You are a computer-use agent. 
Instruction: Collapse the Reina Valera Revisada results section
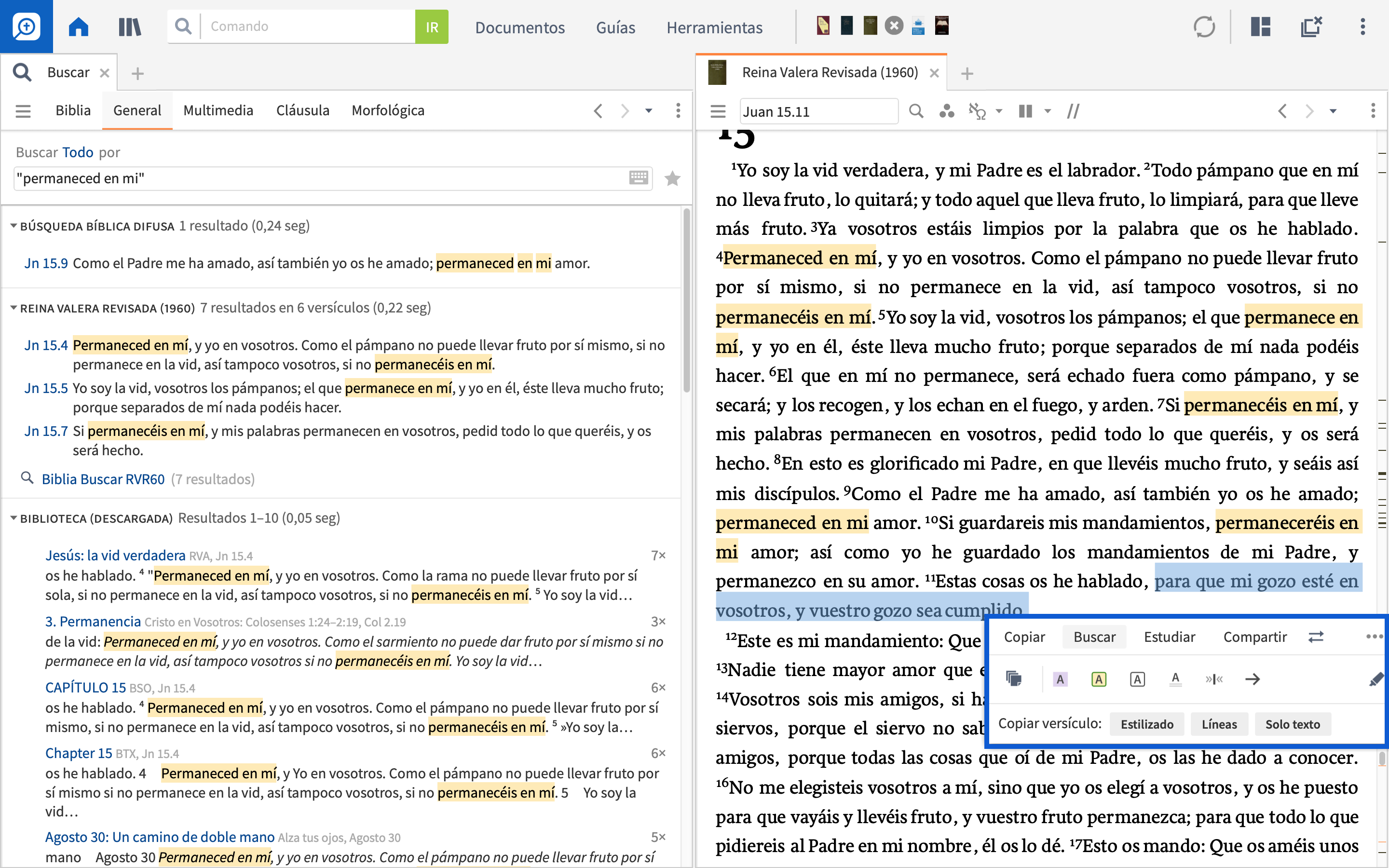tap(13, 308)
